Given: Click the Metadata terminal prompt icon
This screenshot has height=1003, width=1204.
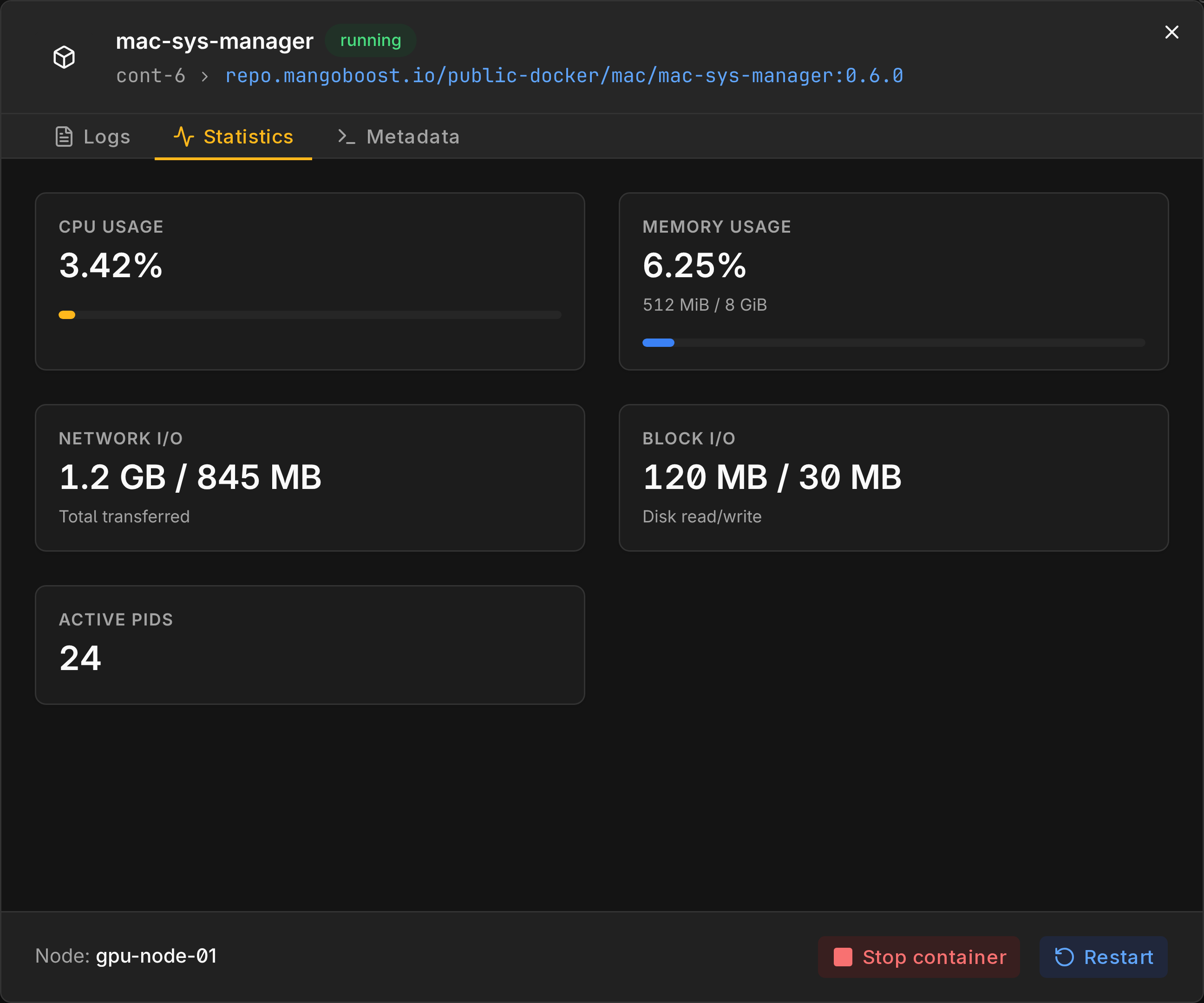Looking at the screenshot, I should (347, 137).
